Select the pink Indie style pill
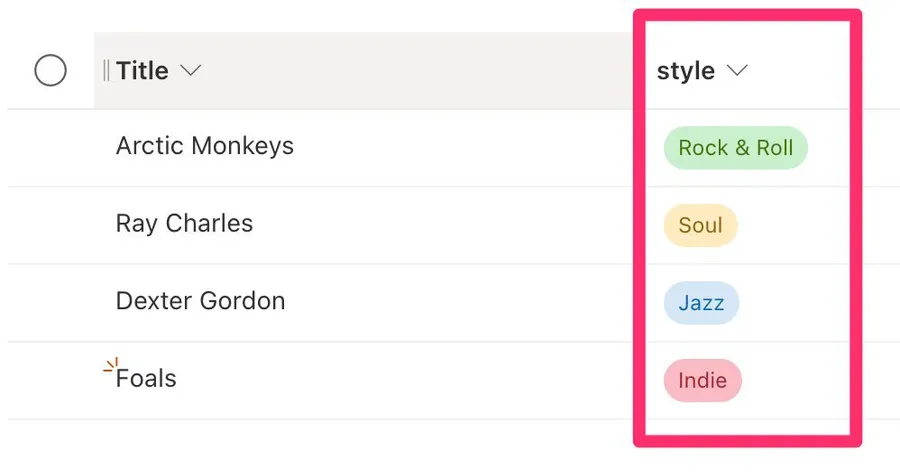Screen dimensions: 900x476 click(x=702, y=381)
